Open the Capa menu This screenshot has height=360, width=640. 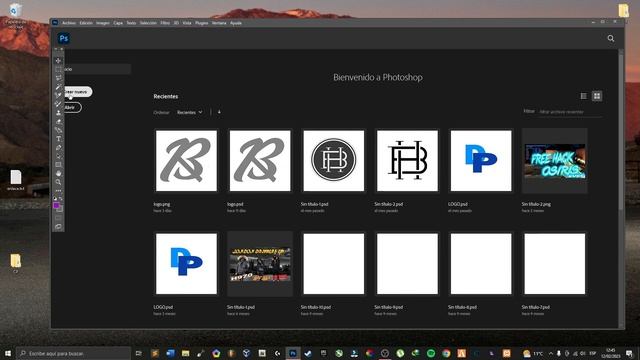pos(118,23)
